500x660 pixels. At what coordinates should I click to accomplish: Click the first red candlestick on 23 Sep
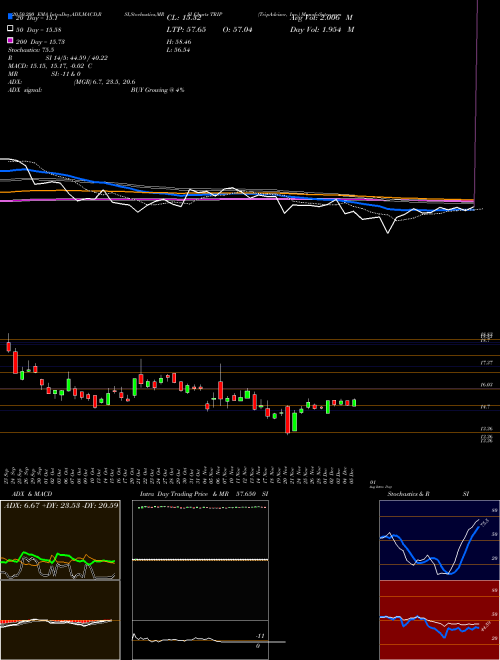[x=8, y=346]
